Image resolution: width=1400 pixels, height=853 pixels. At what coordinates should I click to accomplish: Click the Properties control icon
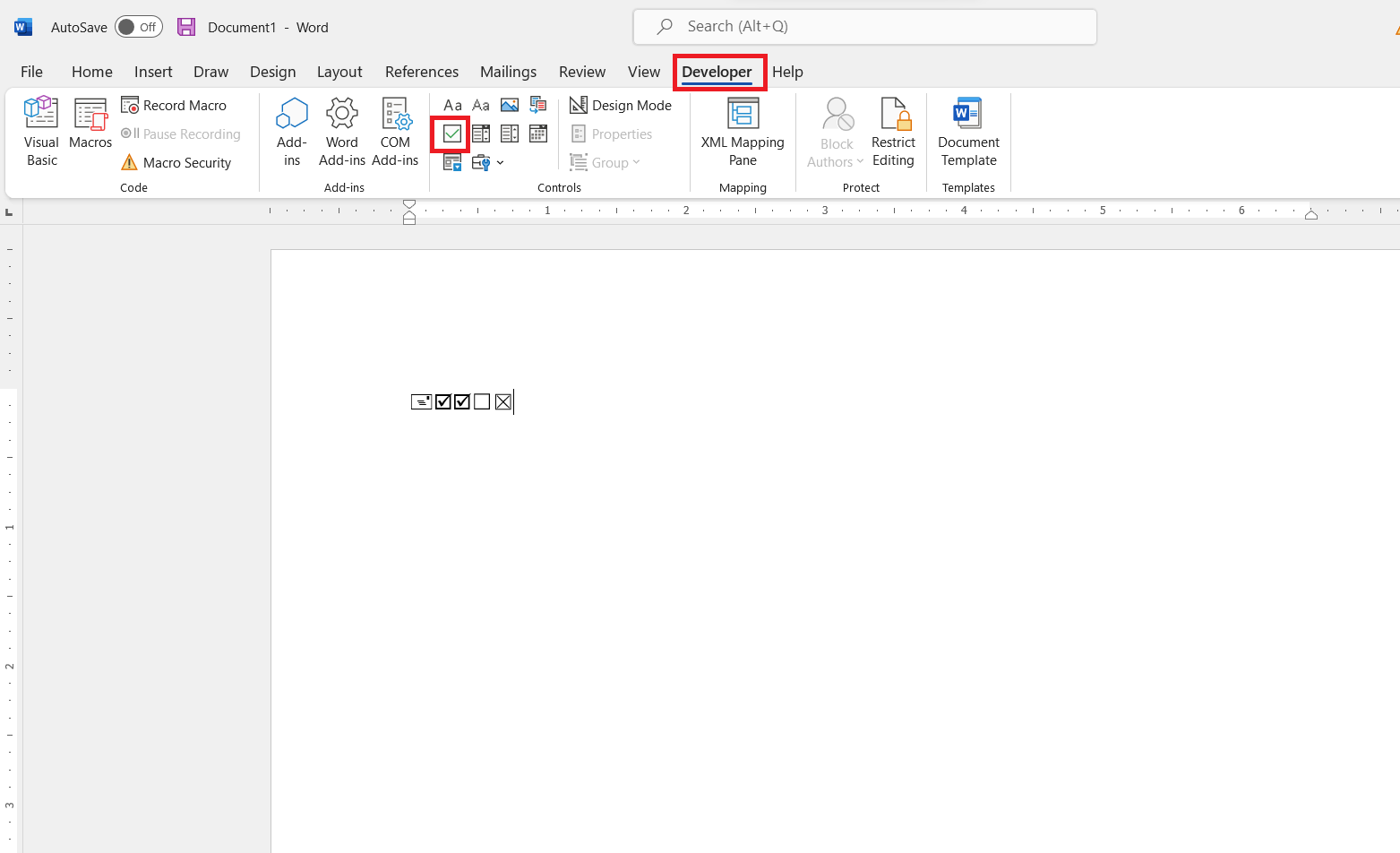click(x=579, y=134)
